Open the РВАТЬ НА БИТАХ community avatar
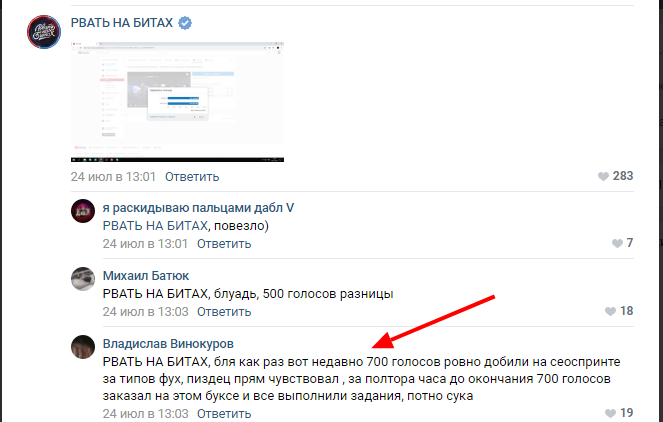Image resolution: width=663 pixels, height=422 pixels. [x=44, y=32]
